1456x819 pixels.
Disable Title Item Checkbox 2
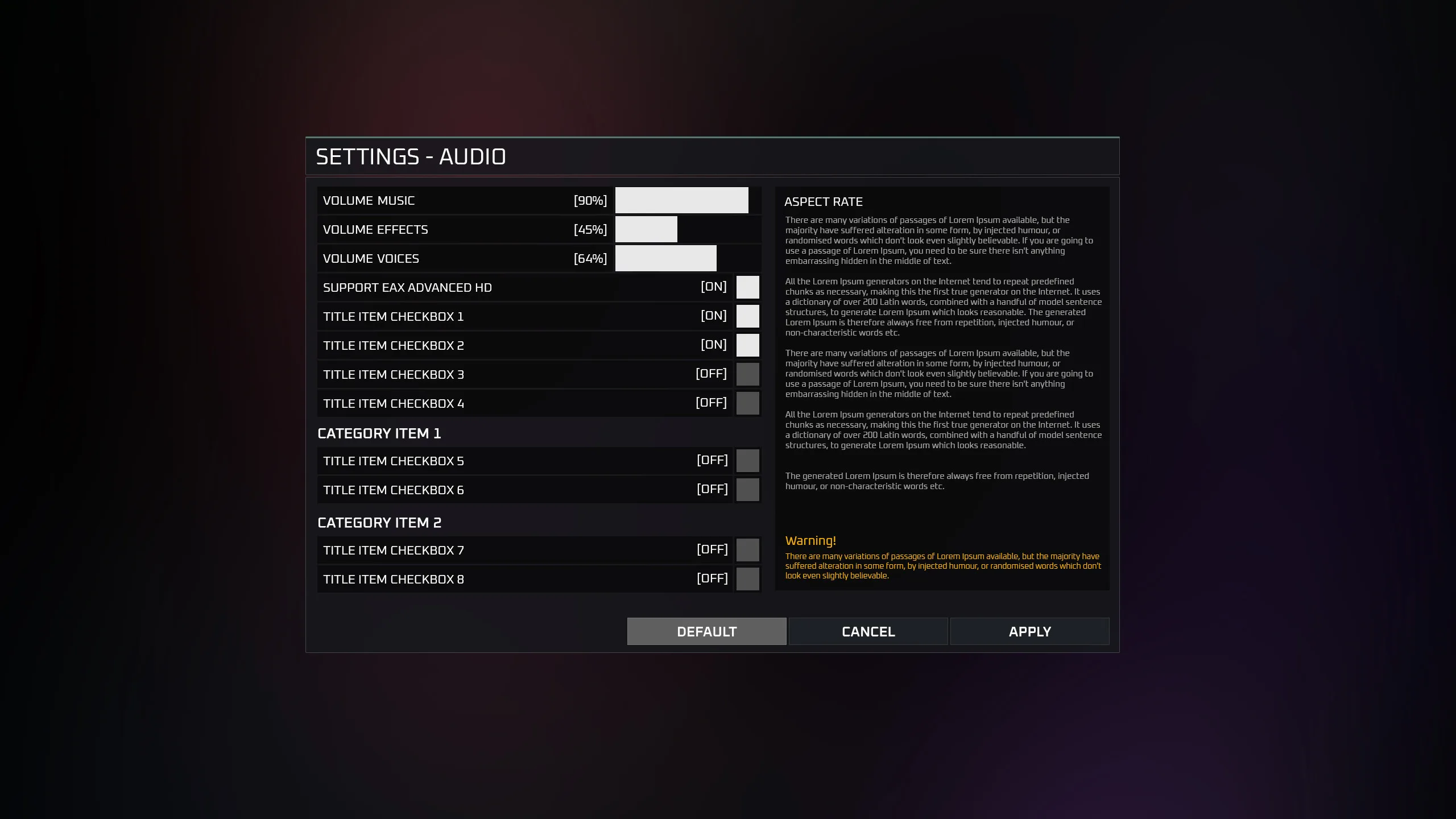pyautogui.click(x=747, y=345)
